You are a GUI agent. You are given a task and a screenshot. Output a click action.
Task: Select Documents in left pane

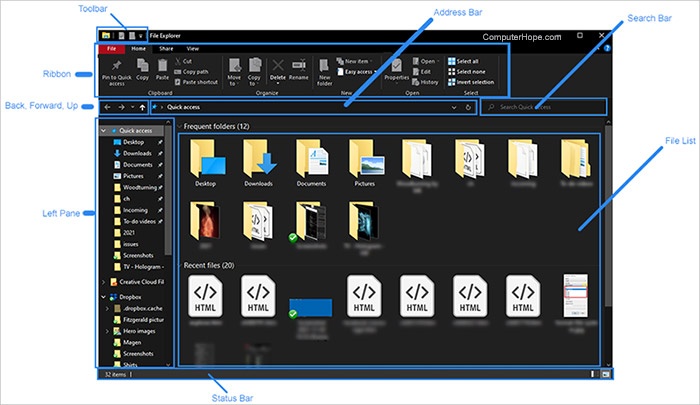click(x=138, y=165)
